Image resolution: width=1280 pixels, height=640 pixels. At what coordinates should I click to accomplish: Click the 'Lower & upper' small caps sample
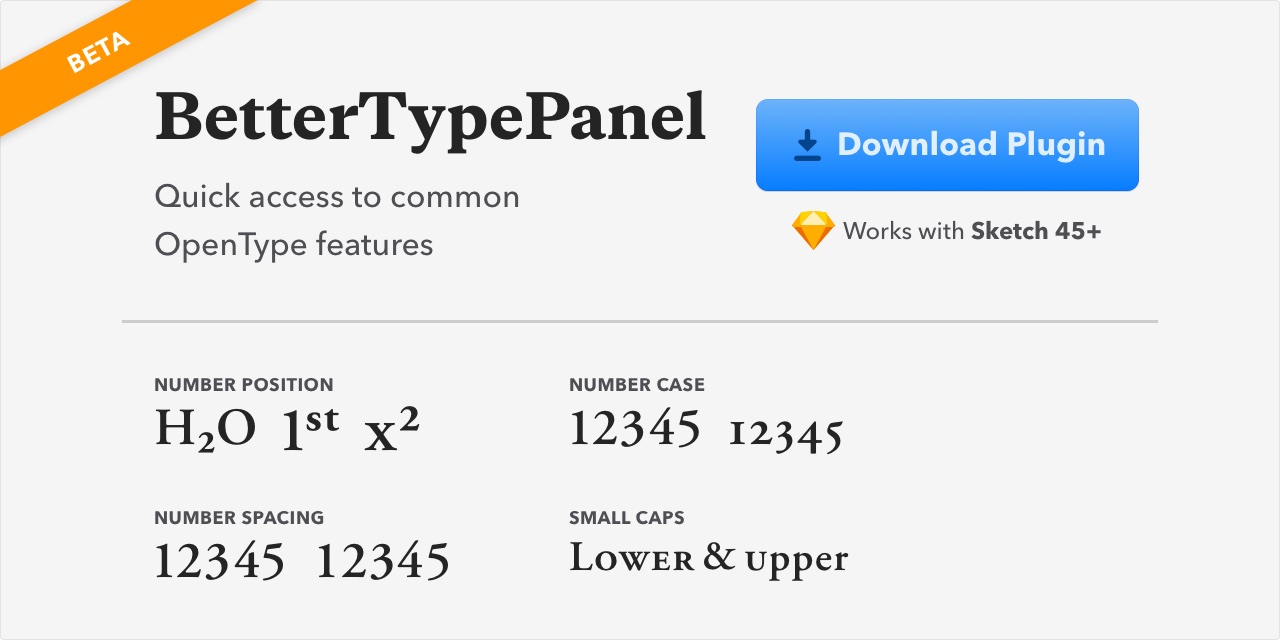(x=708, y=559)
